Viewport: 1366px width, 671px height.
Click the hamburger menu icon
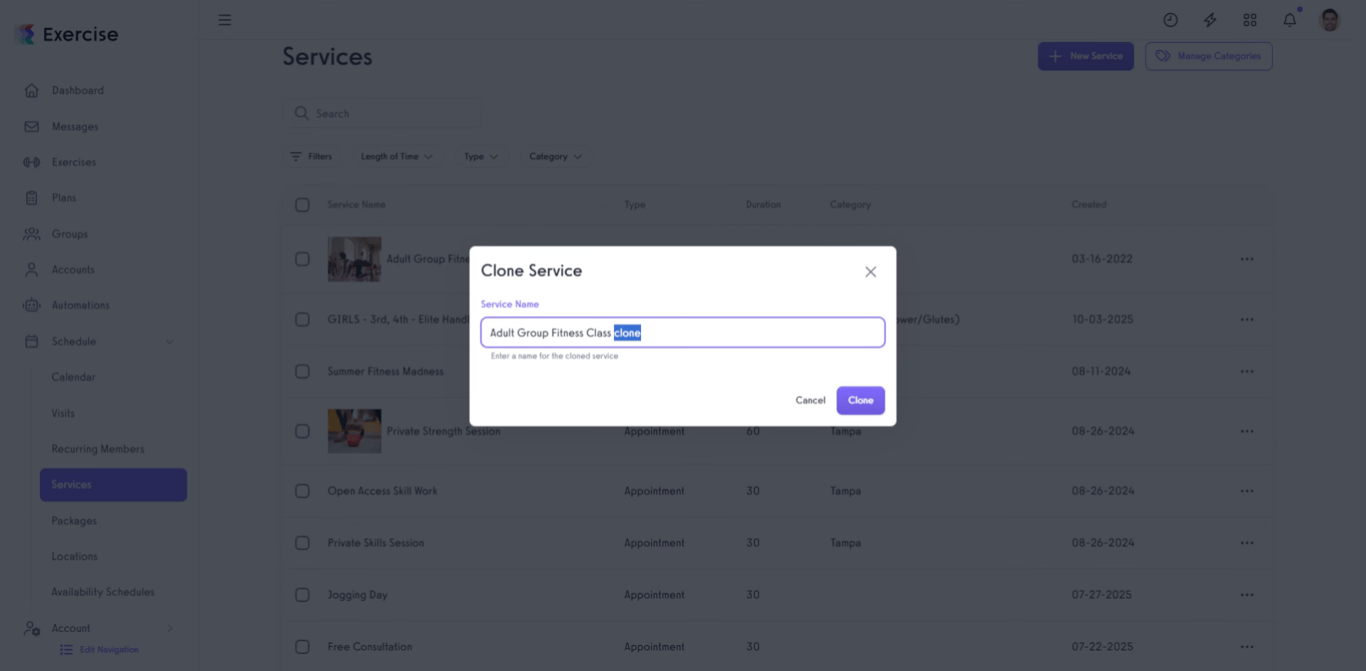[x=225, y=18]
